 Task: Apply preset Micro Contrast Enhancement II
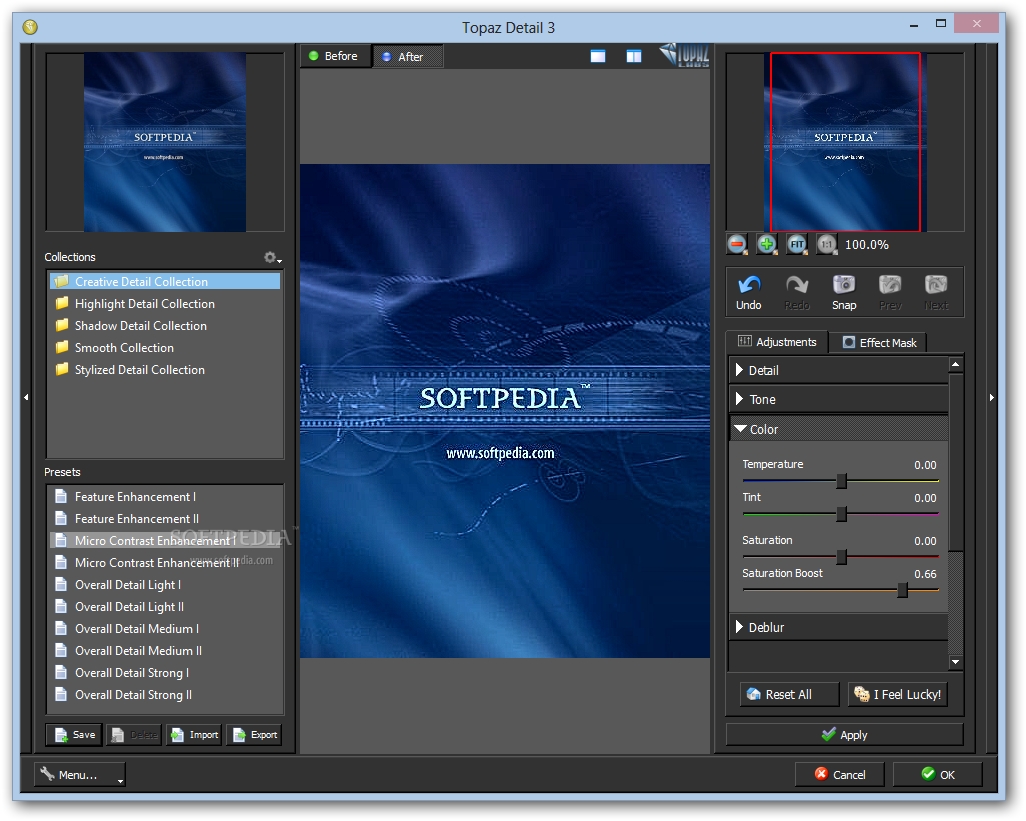pyautogui.click(x=165, y=563)
